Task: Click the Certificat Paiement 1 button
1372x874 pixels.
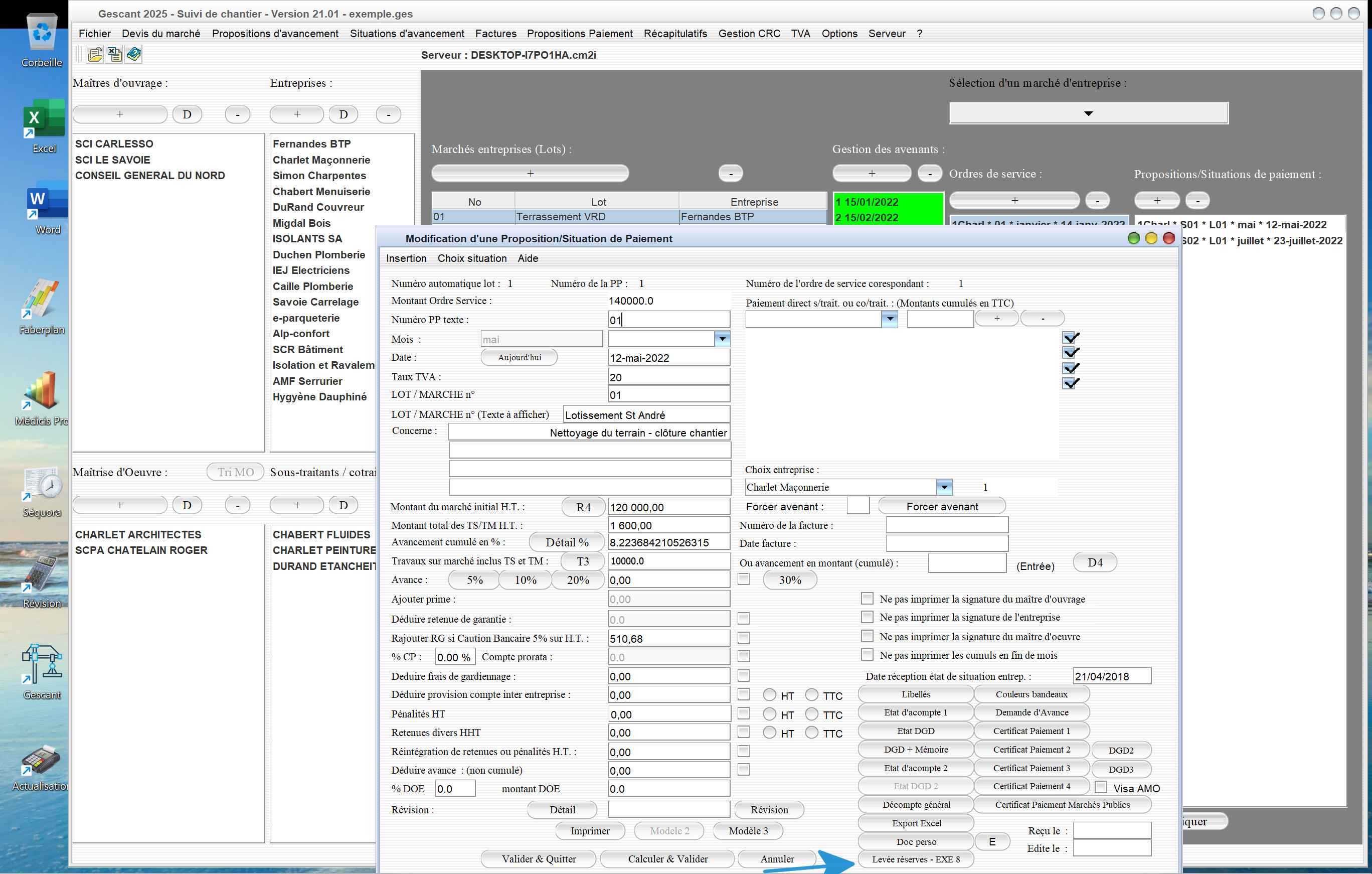Action: click(1032, 731)
